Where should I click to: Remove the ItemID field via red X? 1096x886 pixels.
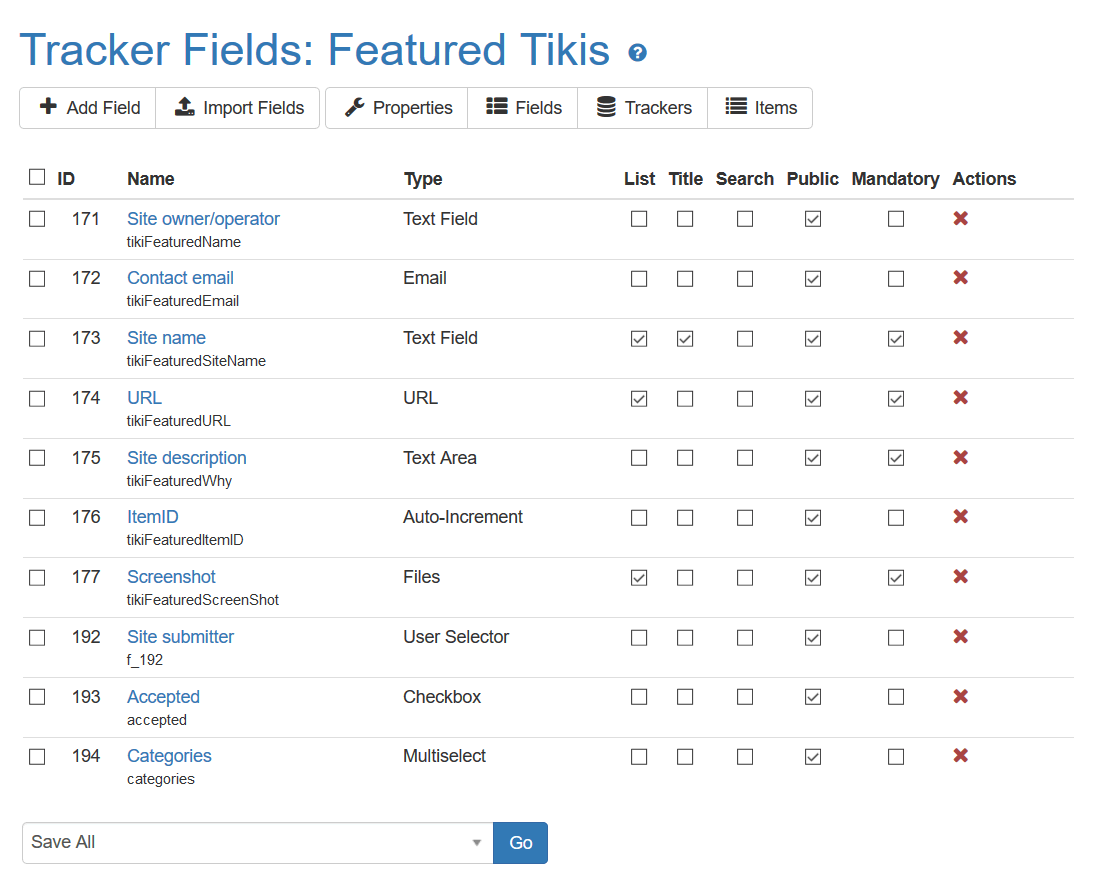[960, 516]
